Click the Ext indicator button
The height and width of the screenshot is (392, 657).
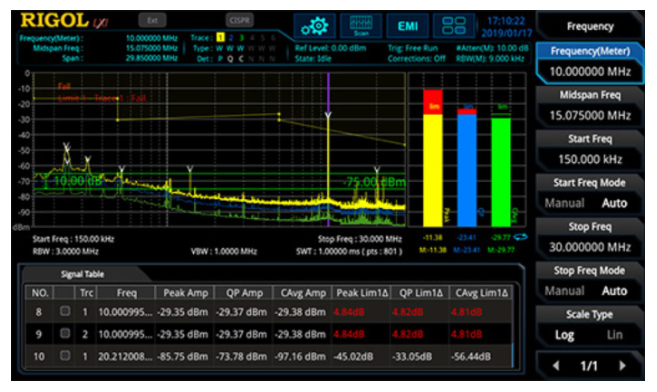(x=153, y=20)
